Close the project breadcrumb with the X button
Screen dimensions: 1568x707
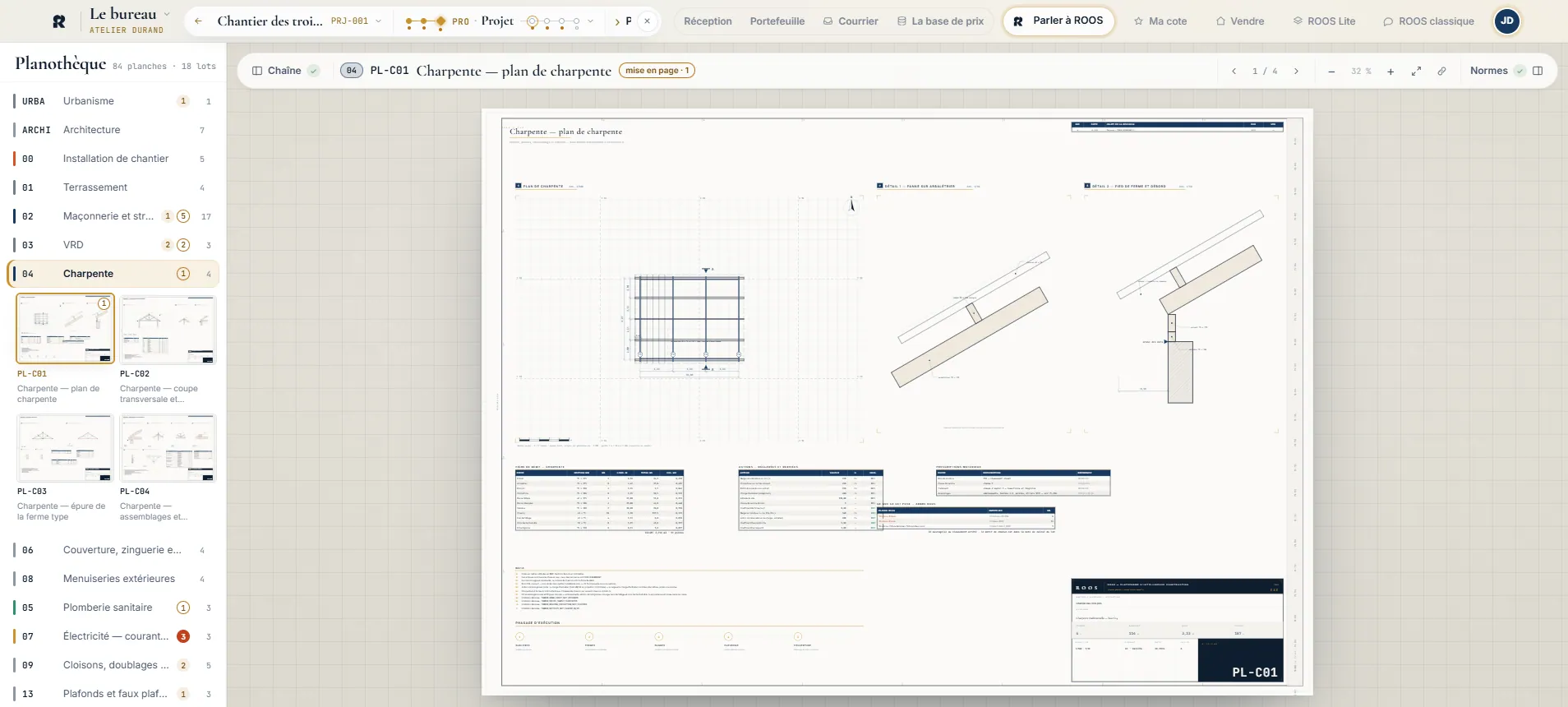648,21
